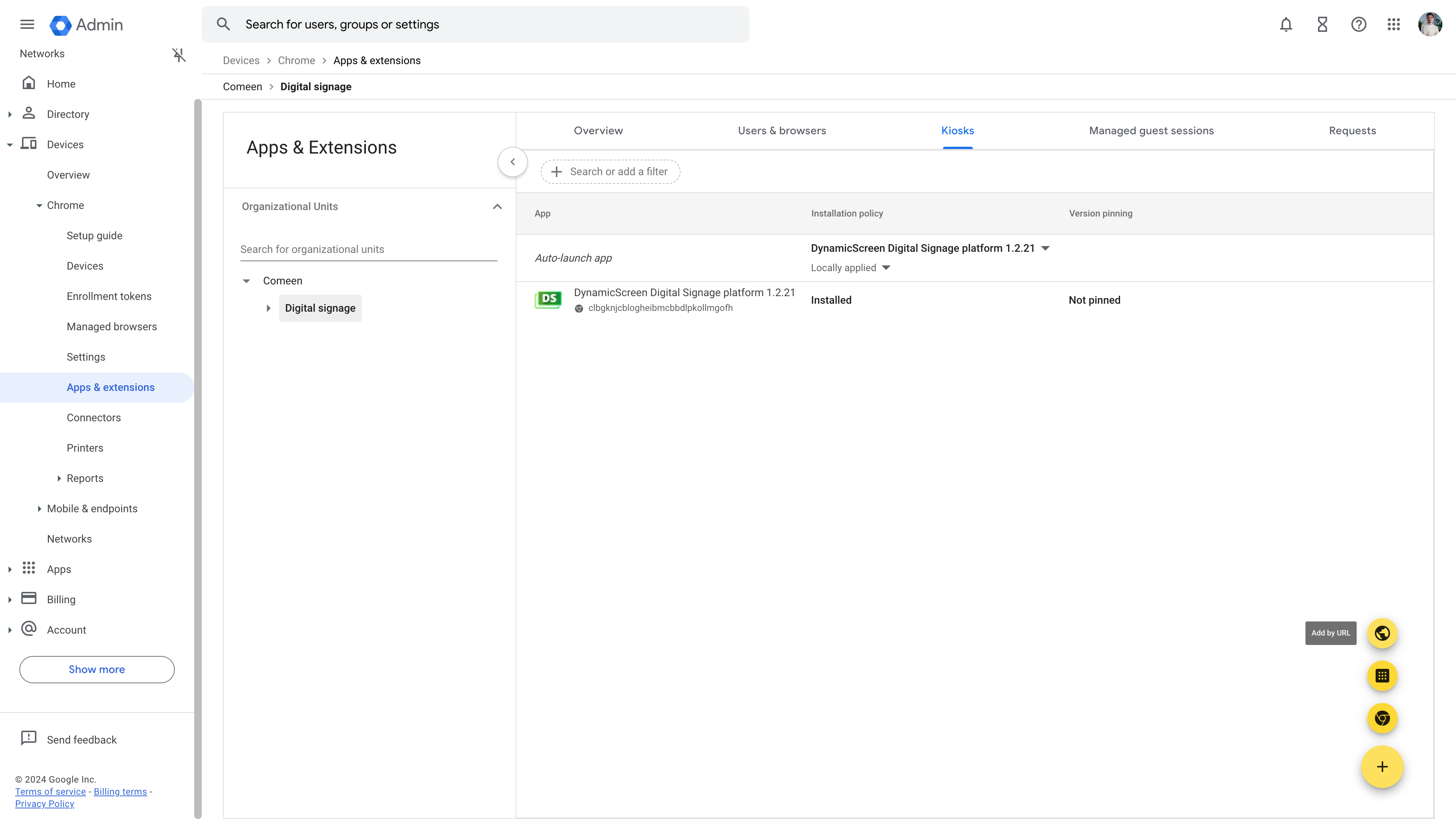The image size is (1456, 819).
Task: Add from Chrome Web Store button
Action: click(x=1382, y=719)
